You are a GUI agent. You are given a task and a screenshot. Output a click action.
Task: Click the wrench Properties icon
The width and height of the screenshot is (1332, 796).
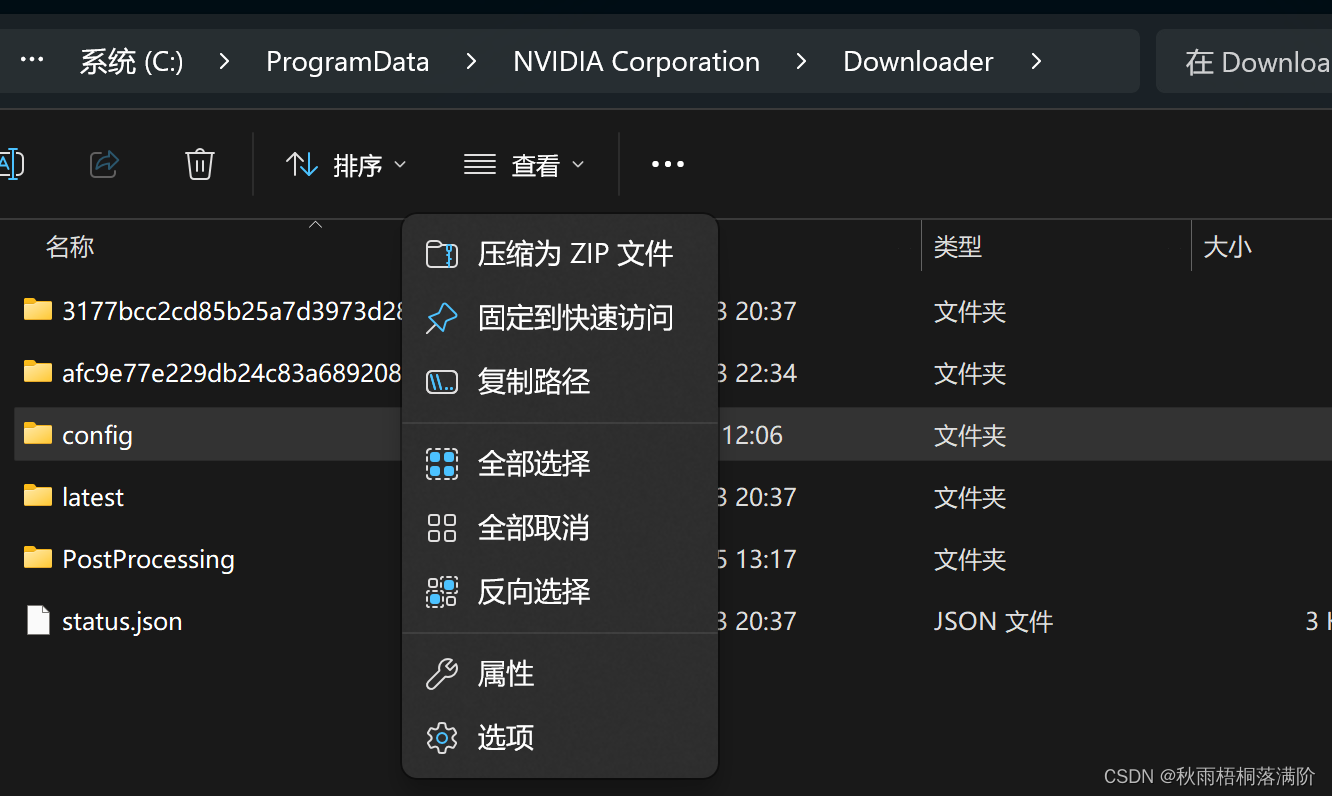(x=442, y=674)
